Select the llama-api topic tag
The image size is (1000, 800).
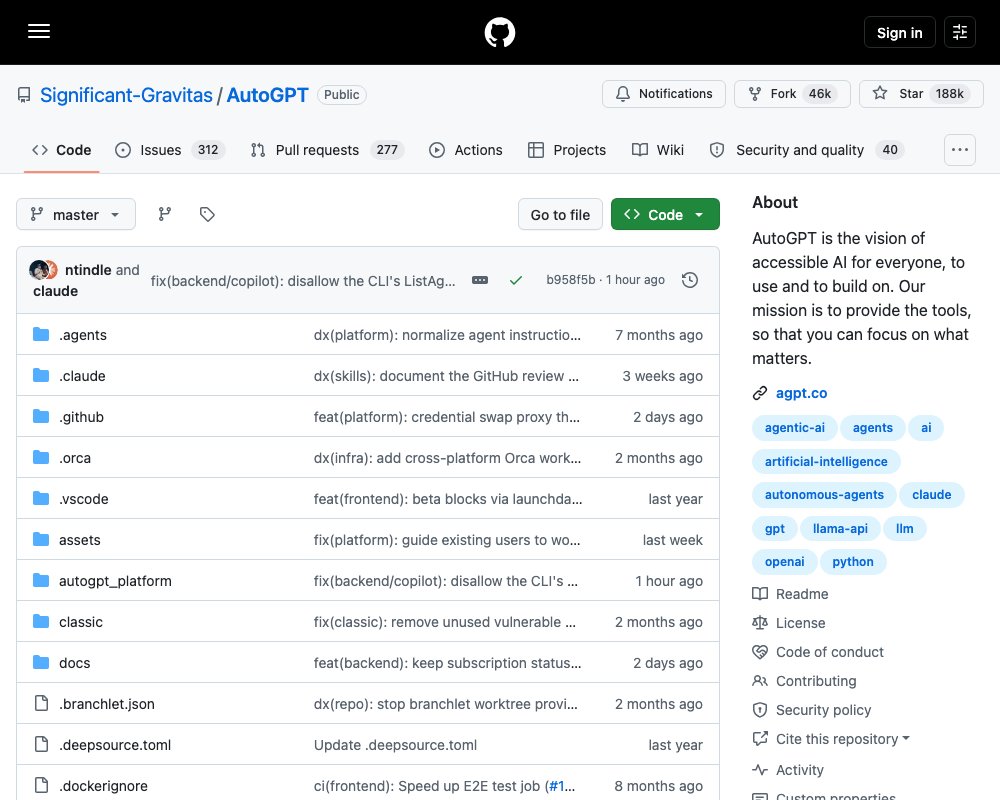(840, 528)
